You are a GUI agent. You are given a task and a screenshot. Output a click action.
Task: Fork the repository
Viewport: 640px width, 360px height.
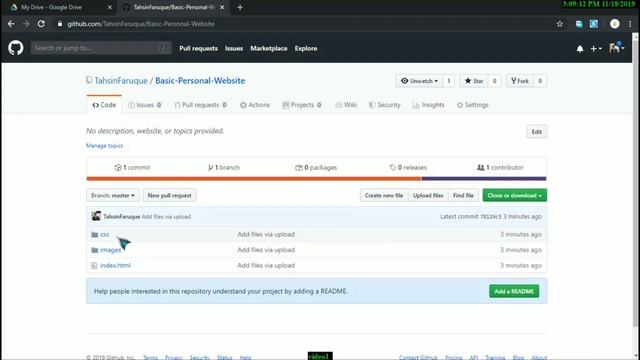[x=520, y=81]
